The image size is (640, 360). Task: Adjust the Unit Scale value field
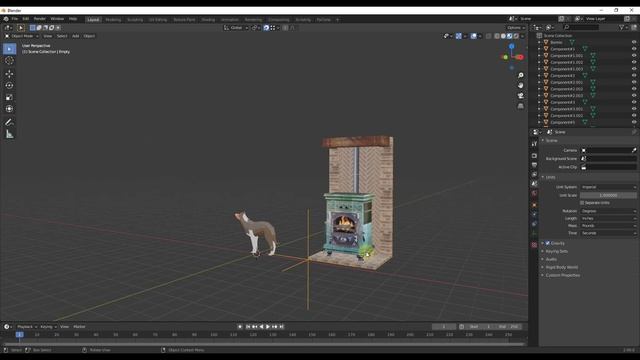pos(608,196)
